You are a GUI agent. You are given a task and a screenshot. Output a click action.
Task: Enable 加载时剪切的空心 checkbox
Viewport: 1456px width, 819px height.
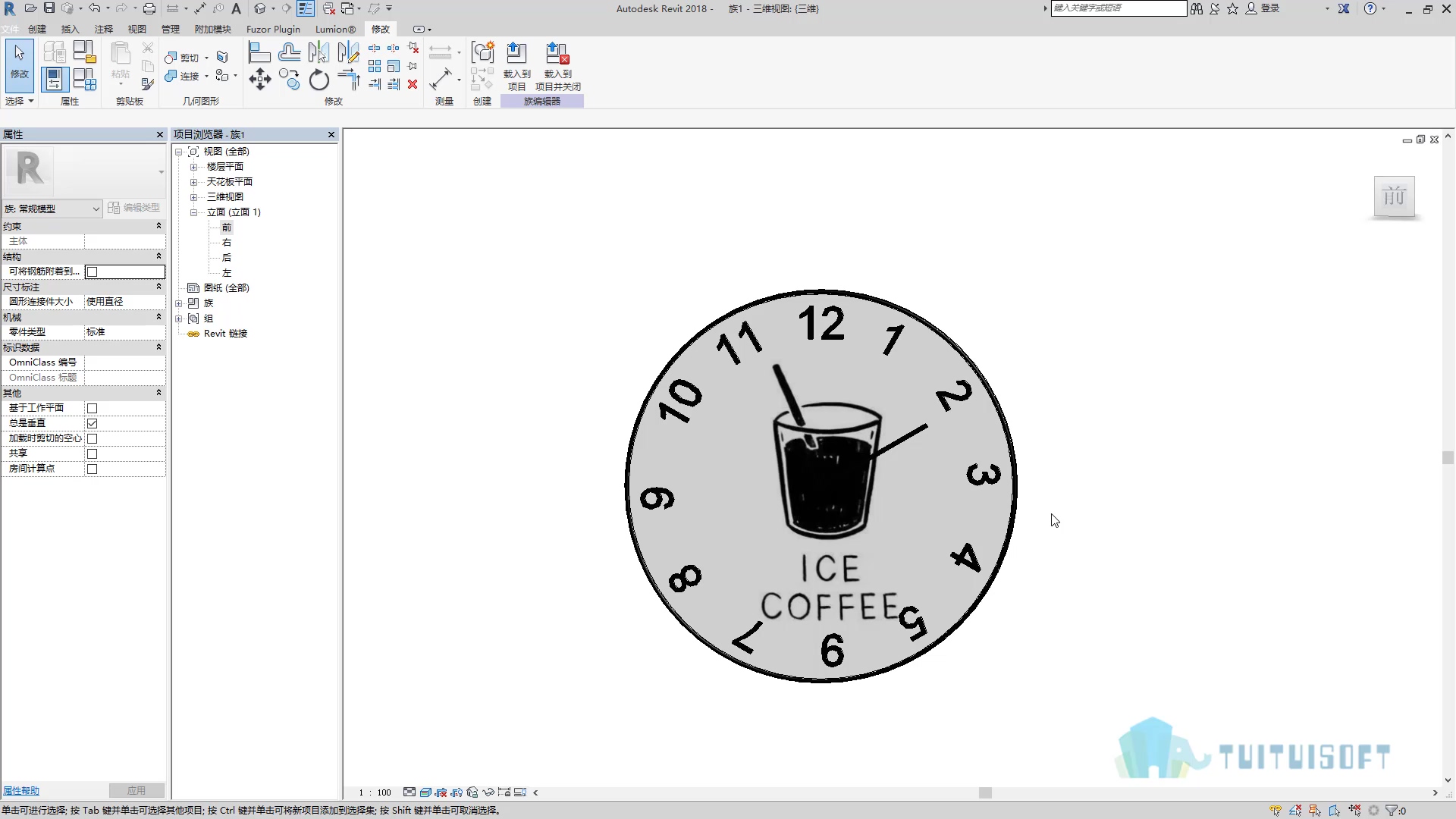92,438
